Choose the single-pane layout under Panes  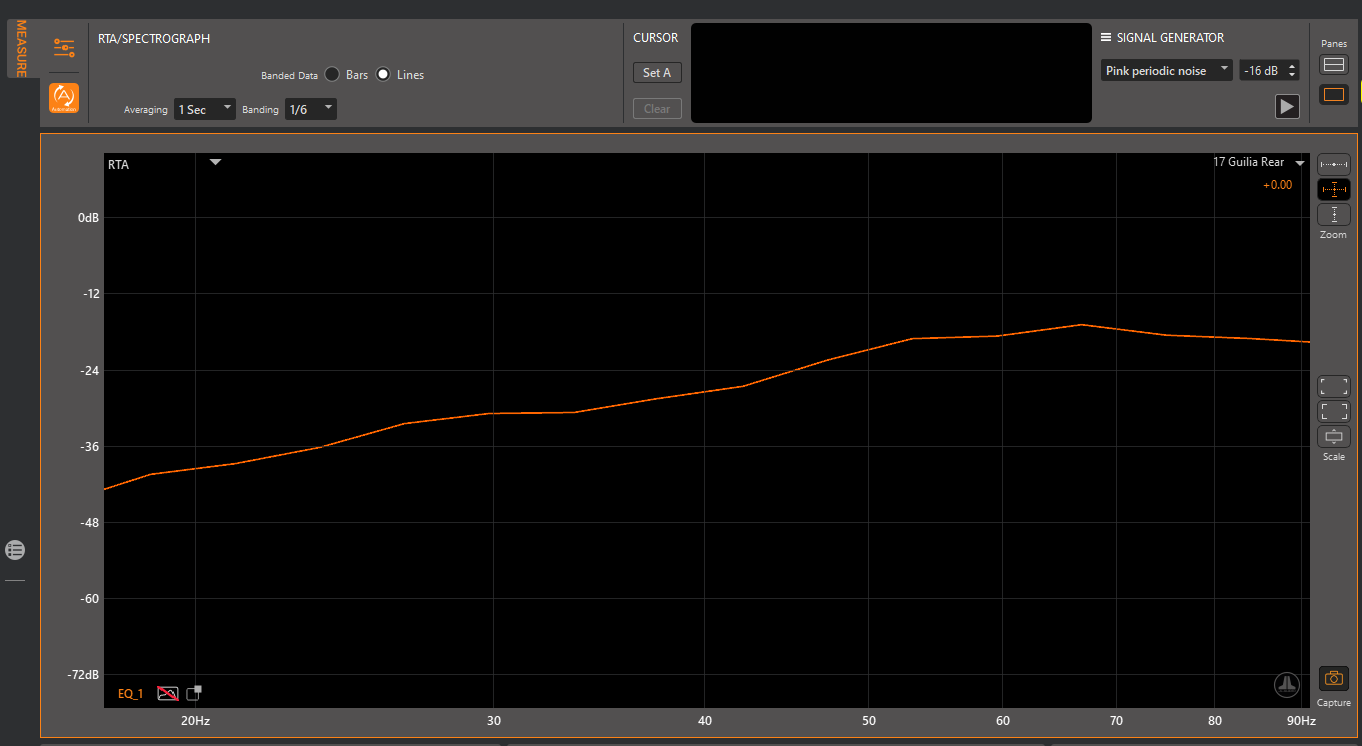pyautogui.click(x=1333, y=95)
